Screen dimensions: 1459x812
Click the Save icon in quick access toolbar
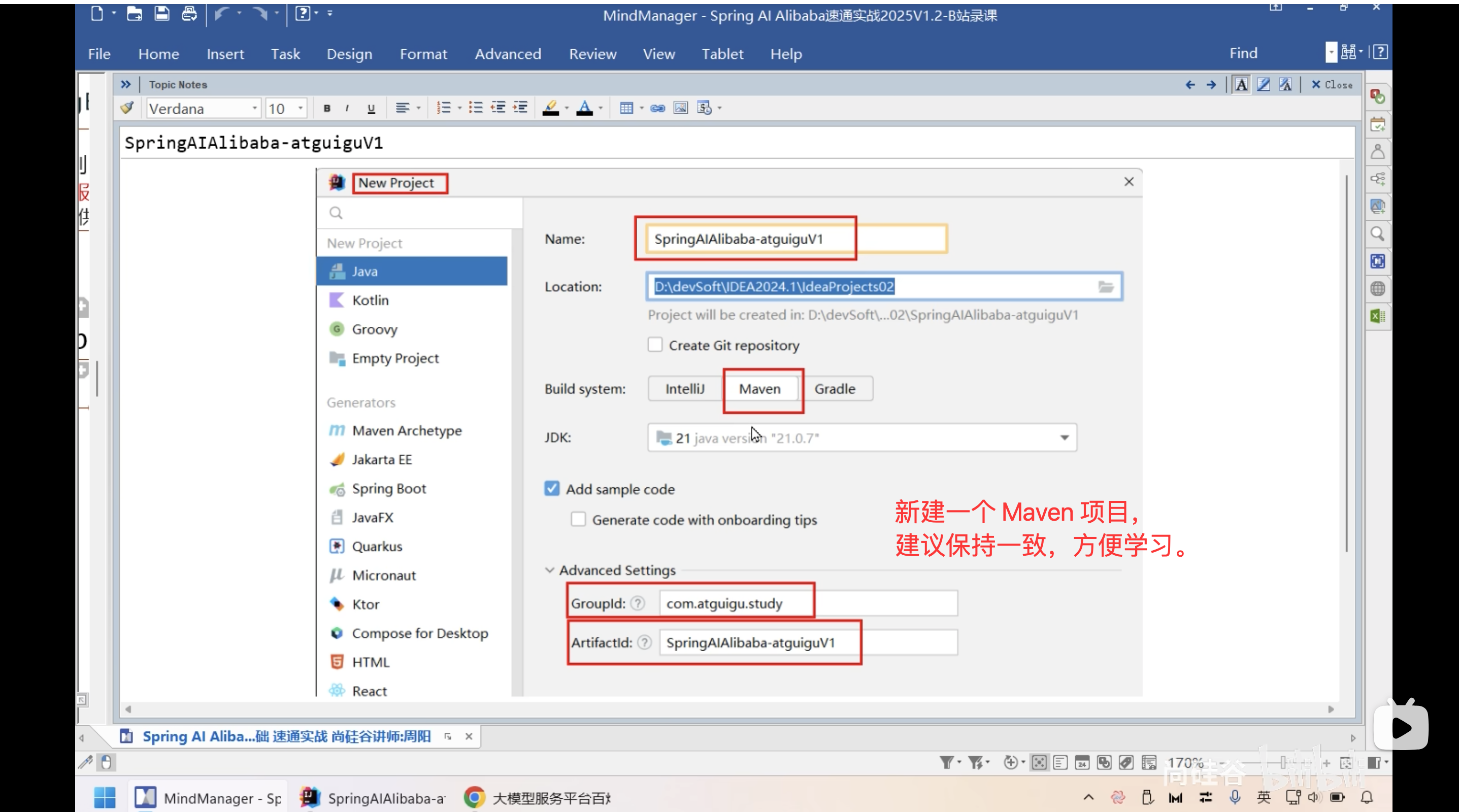point(162,14)
